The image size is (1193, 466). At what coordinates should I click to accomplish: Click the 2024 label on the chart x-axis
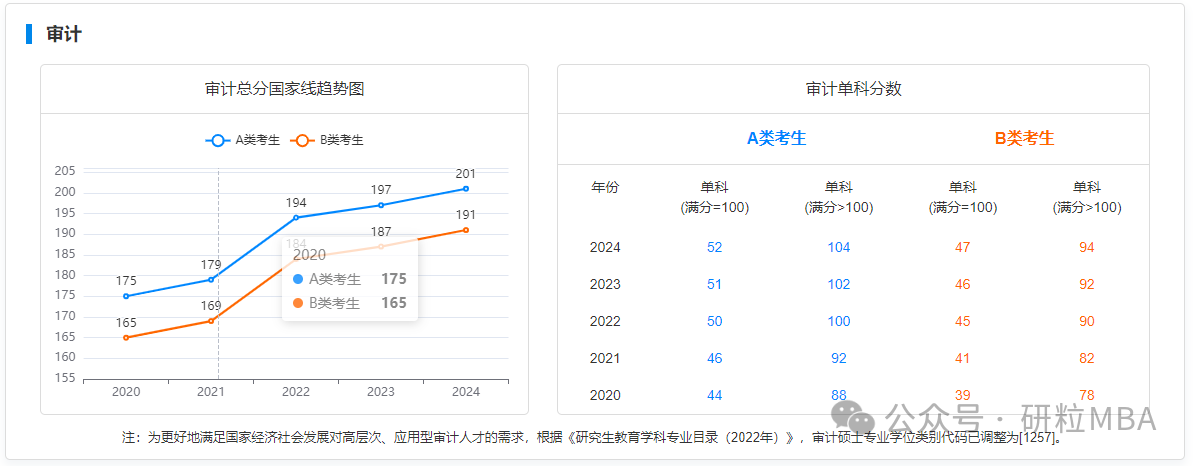point(466,392)
